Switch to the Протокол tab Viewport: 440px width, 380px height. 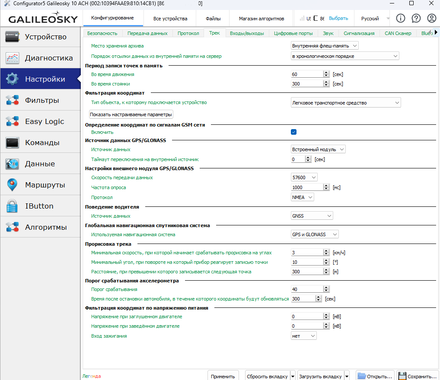pos(188,33)
